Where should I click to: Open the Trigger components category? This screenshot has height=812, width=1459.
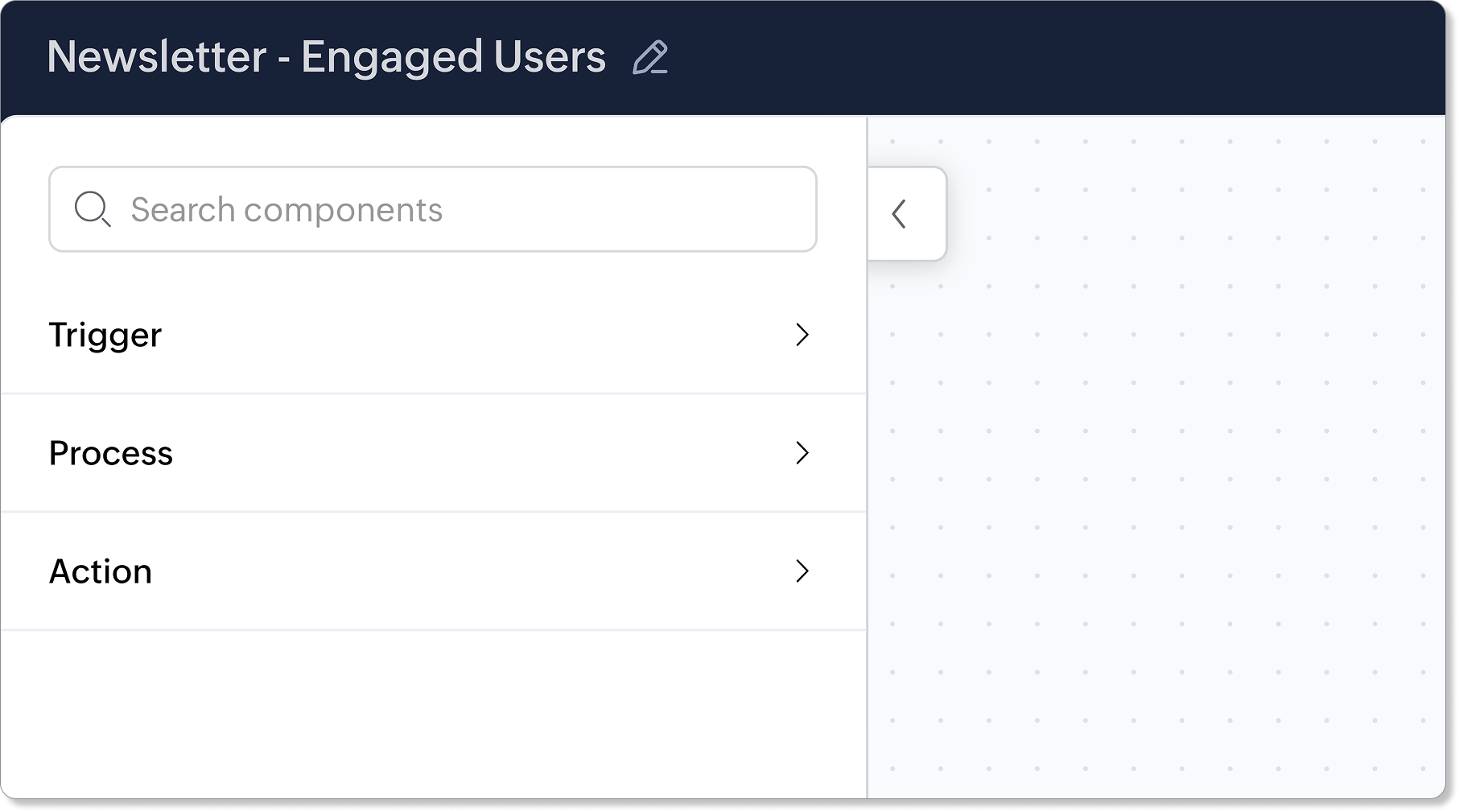point(433,335)
